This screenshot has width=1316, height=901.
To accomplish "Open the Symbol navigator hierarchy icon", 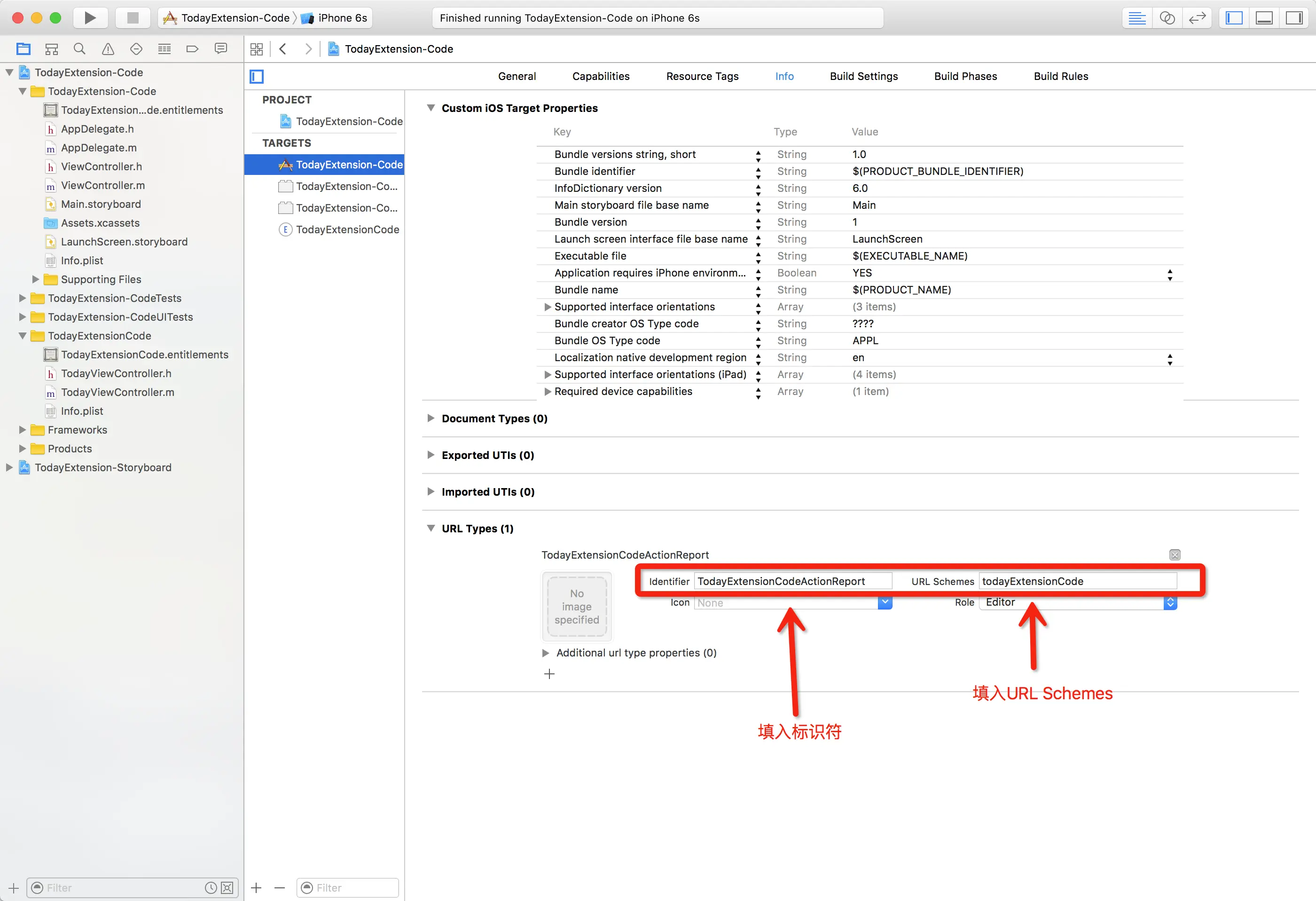I will (x=52, y=49).
